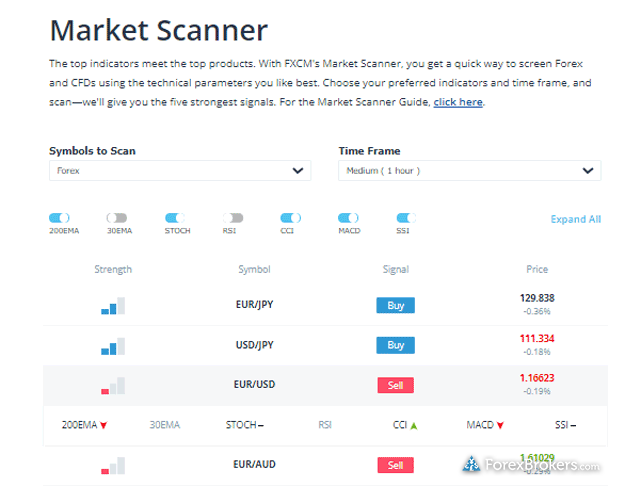The height and width of the screenshot is (487, 625).
Task: Click the -0.36% change under EUR/JPY price
Action: (x=537, y=311)
